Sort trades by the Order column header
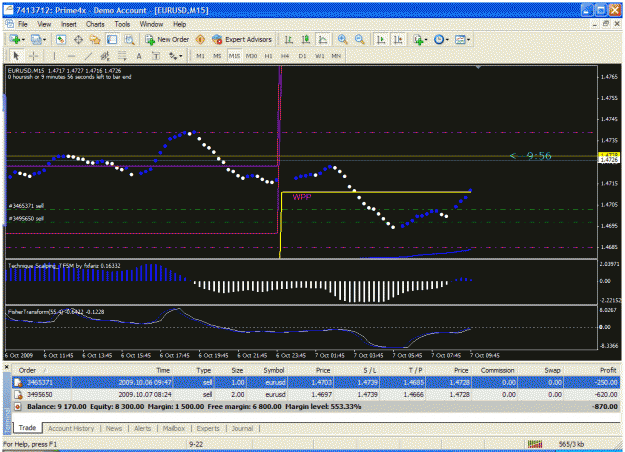This screenshot has width=625, height=452. [27, 370]
